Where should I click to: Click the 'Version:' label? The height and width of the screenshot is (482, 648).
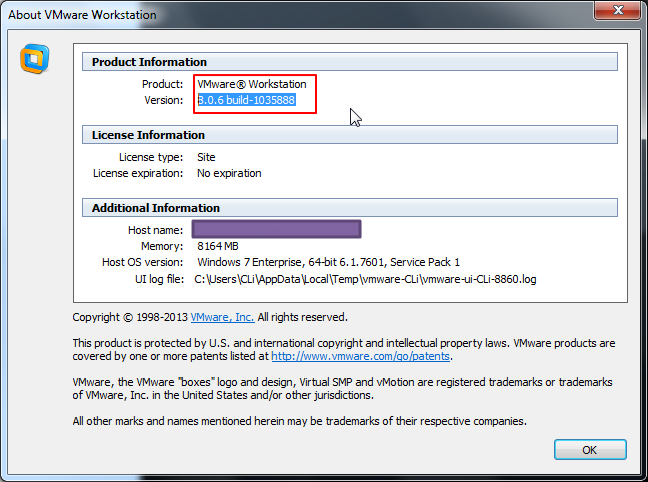pos(164,100)
